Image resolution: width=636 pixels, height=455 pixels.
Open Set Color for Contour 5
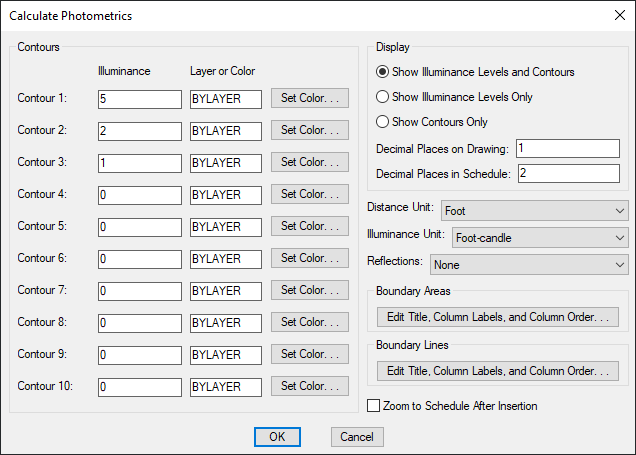click(x=310, y=226)
